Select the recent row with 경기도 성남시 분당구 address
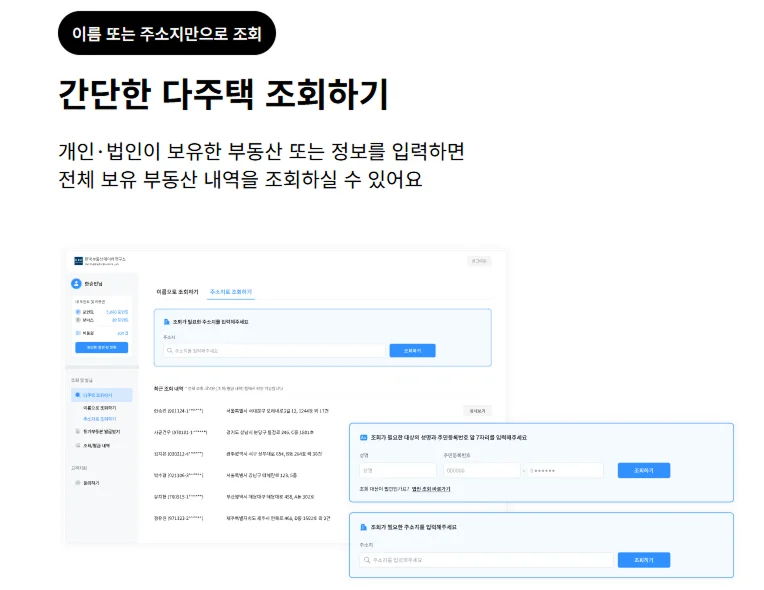This screenshot has height=590, width=764. click(x=234, y=433)
